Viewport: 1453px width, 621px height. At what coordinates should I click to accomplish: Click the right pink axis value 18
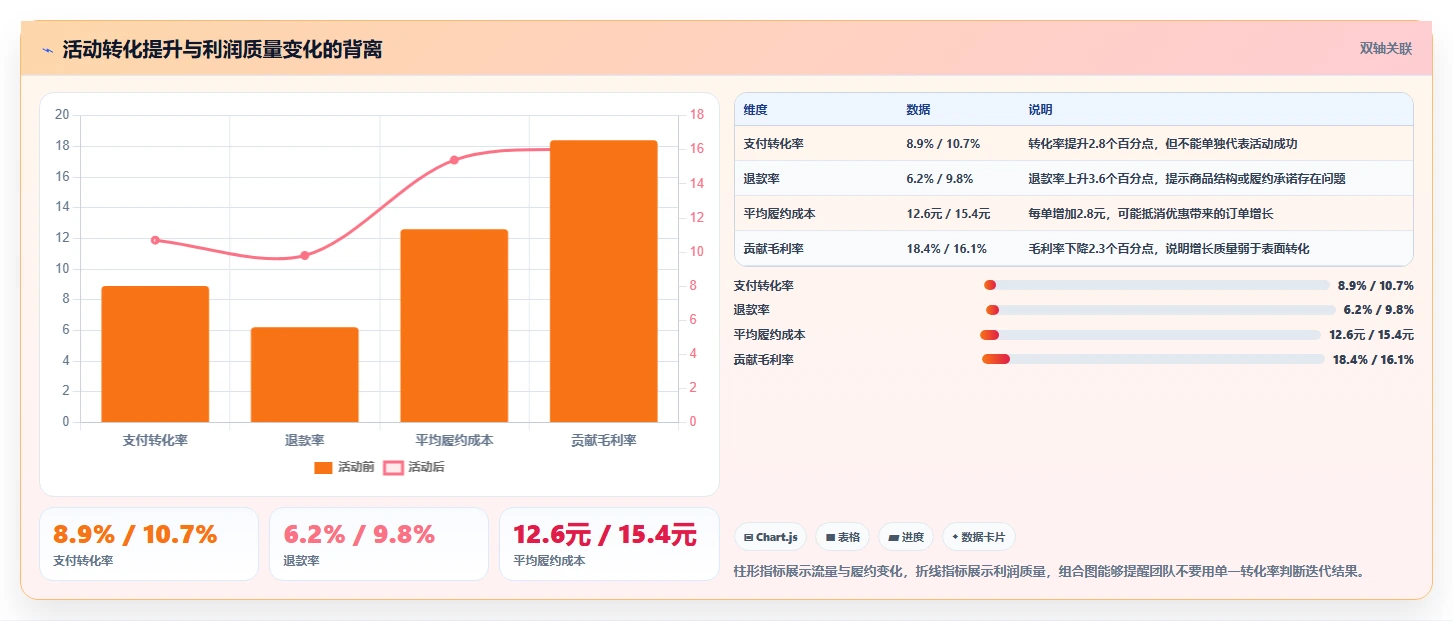pyautogui.click(x=698, y=115)
